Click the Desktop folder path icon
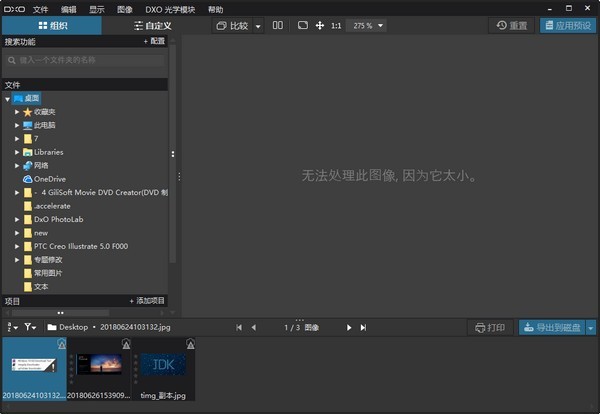The width and height of the screenshot is (600, 414). pyautogui.click(x=52, y=327)
